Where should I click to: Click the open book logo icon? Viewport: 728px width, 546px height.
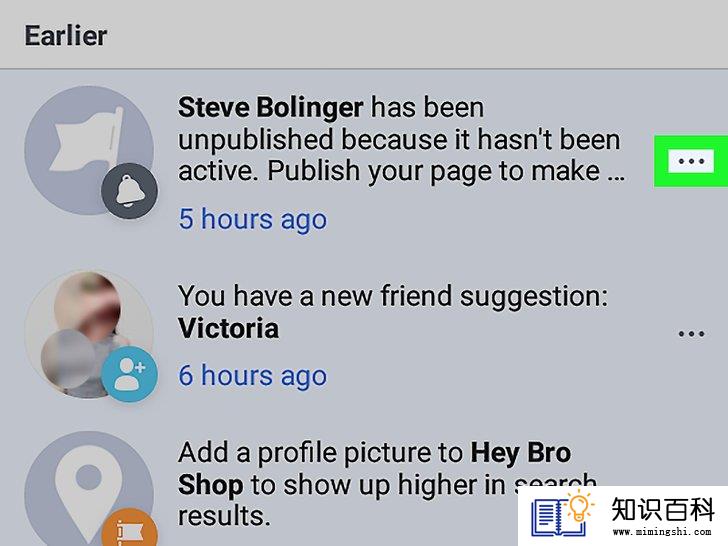pyautogui.click(x=557, y=518)
